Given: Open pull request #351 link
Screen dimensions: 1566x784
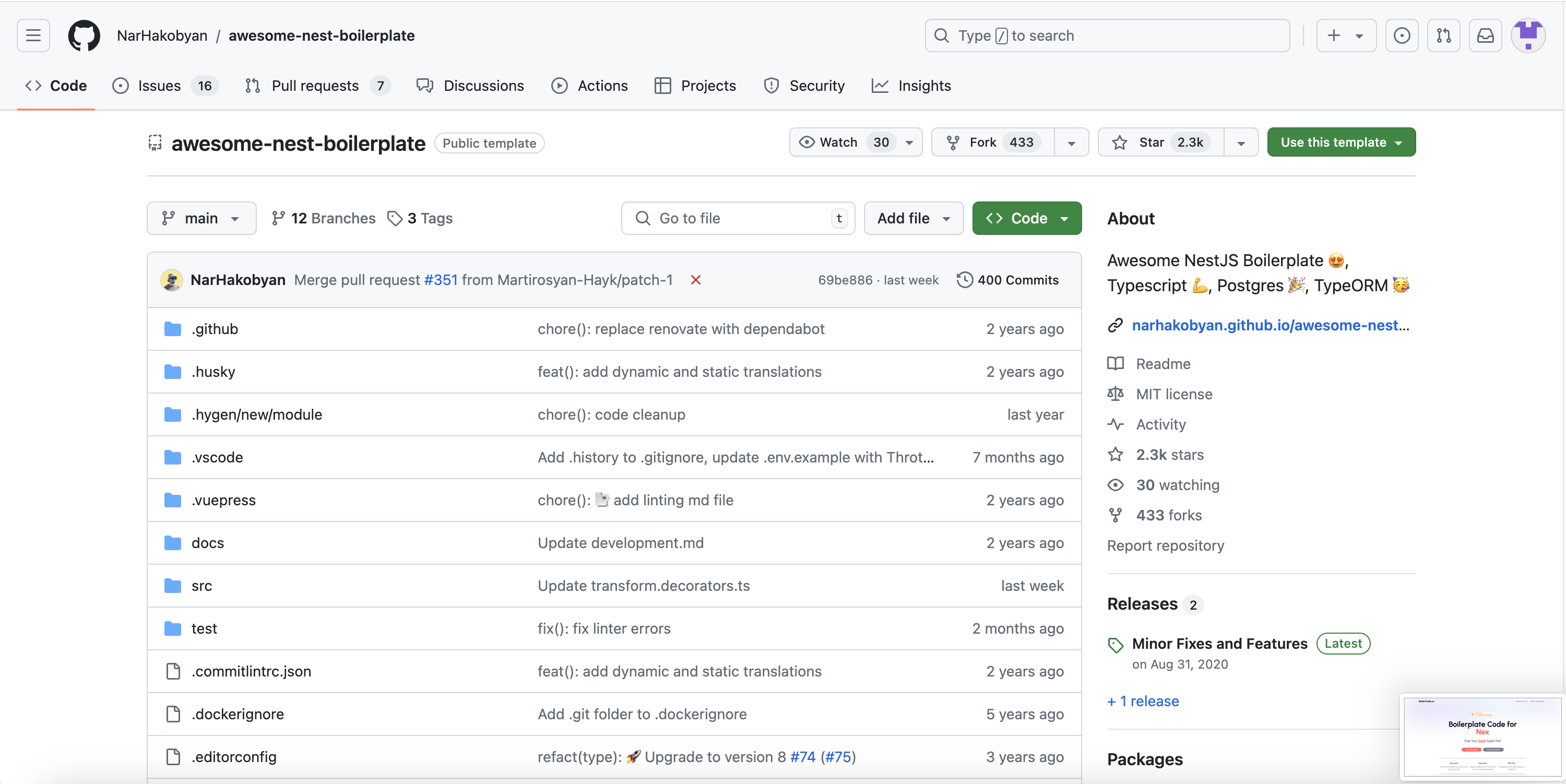Looking at the screenshot, I should pyautogui.click(x=441, y=280).
